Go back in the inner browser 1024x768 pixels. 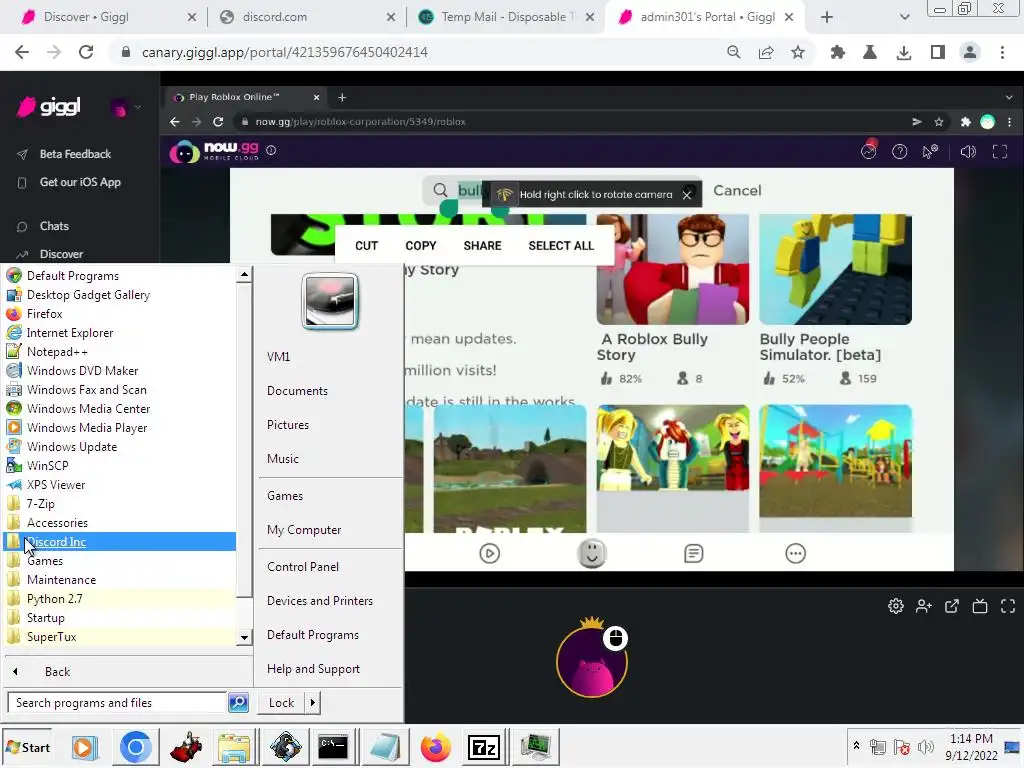(x=174, y=121)
